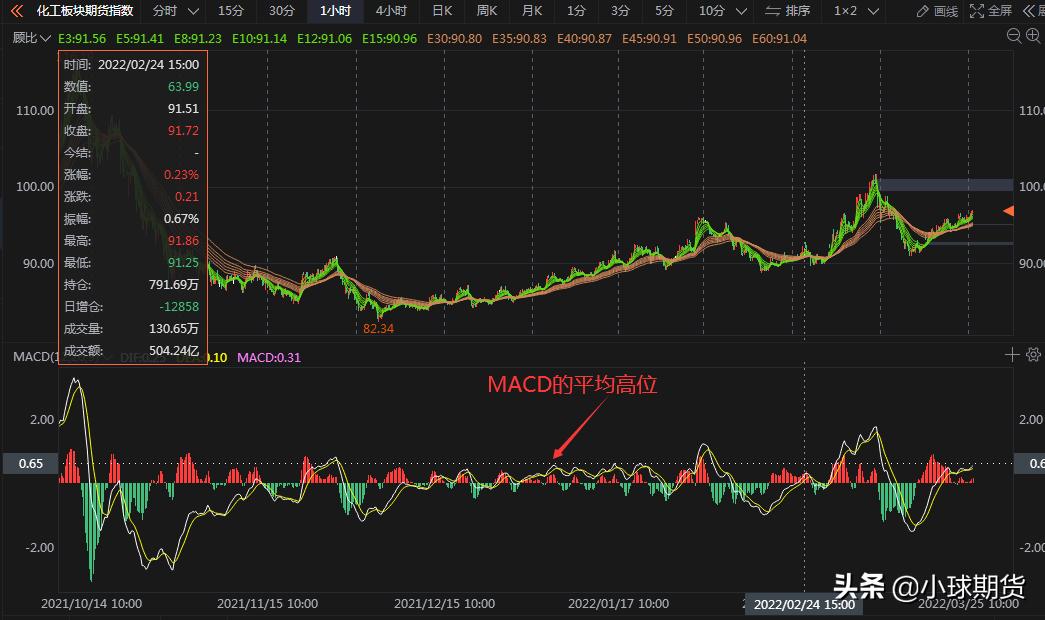The height and width of the screenshot is (620, 1045).
Task: Click the 0.65 MACD level label
Action: tap(30, 463)
